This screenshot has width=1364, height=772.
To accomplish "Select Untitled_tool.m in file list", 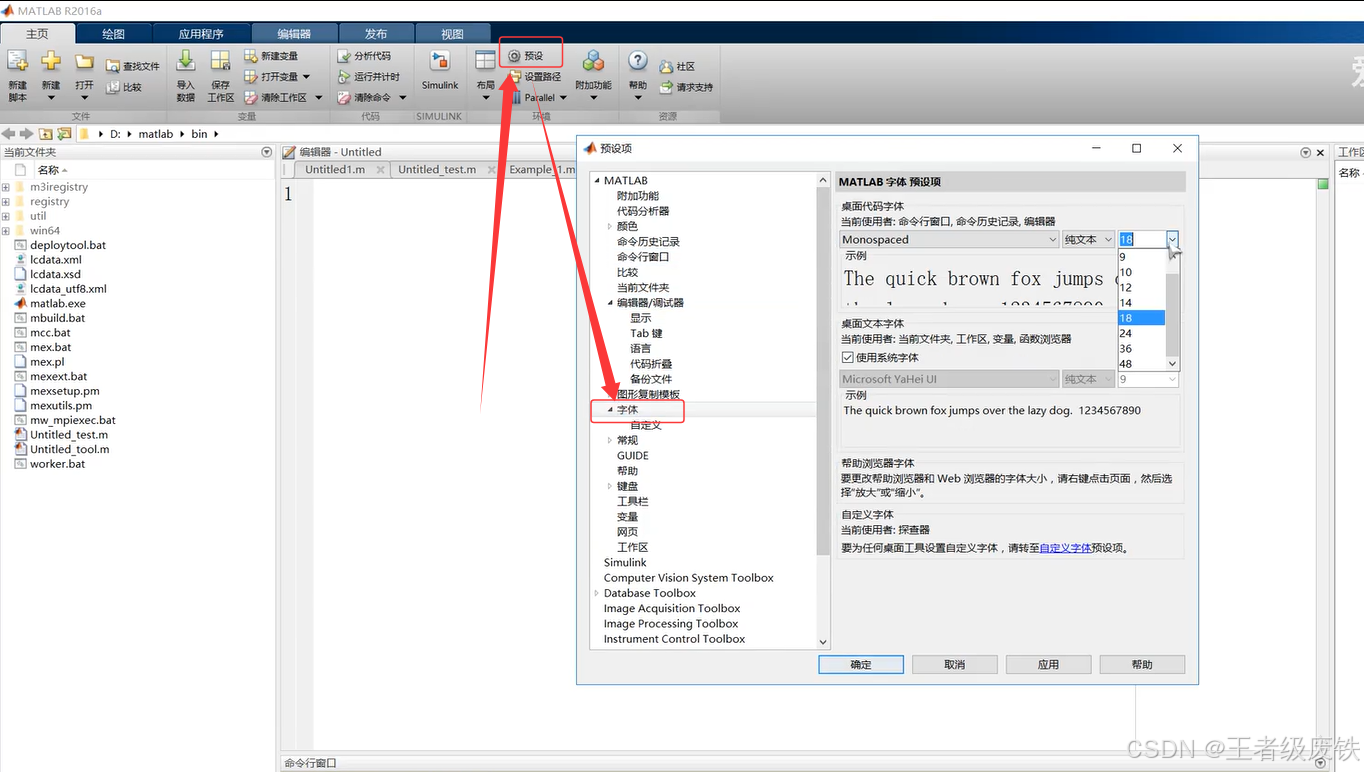I will [62, 449].
